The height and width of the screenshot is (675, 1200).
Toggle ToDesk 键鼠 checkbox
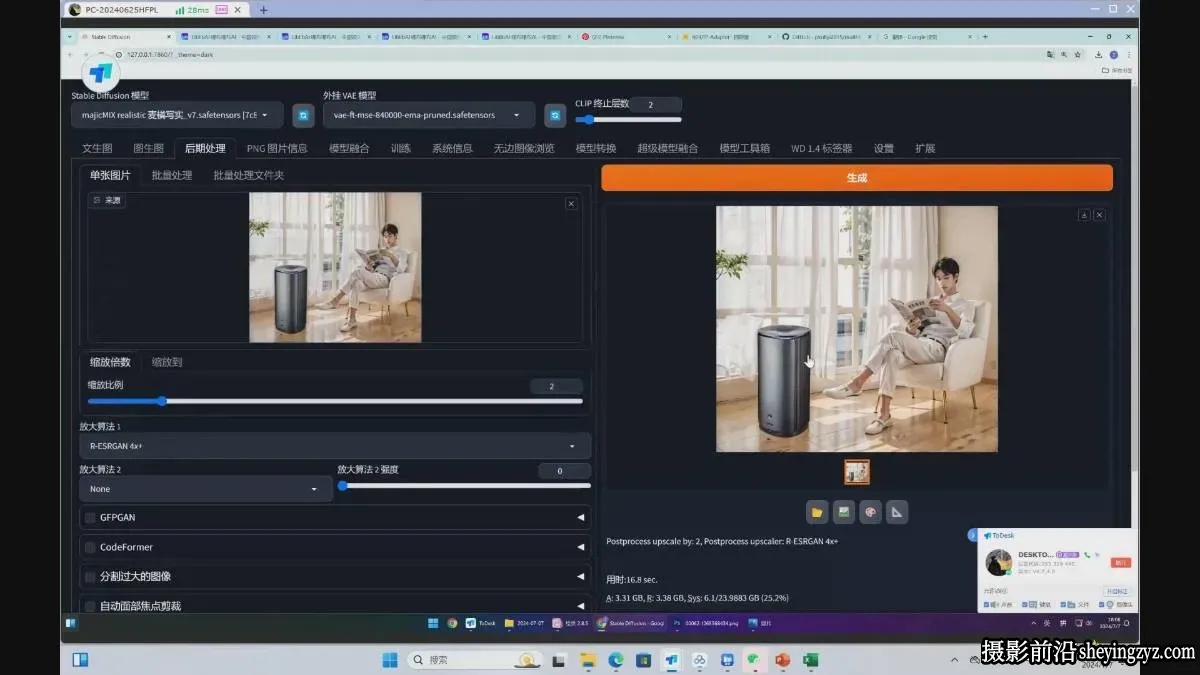point(1024,605)
